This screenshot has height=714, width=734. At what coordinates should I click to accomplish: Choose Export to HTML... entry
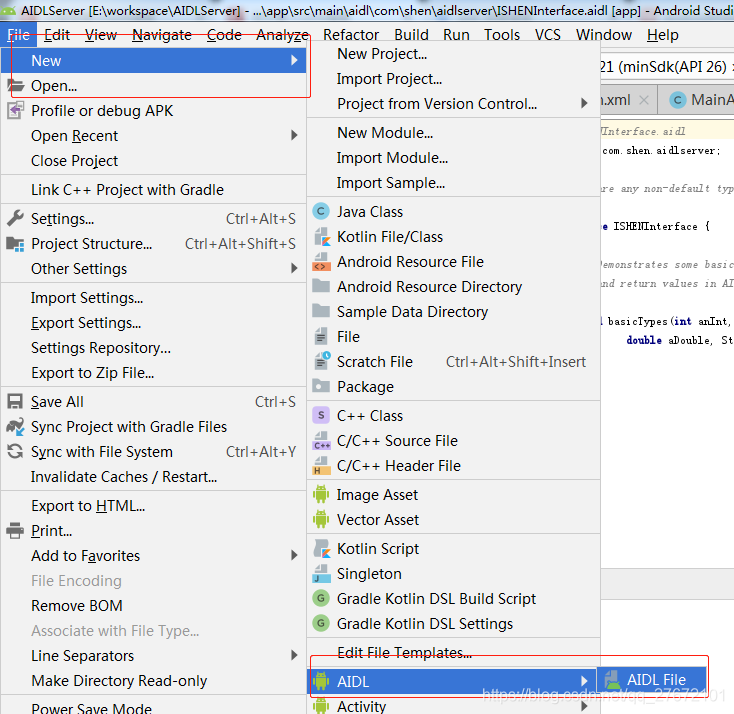coord(154,506)
